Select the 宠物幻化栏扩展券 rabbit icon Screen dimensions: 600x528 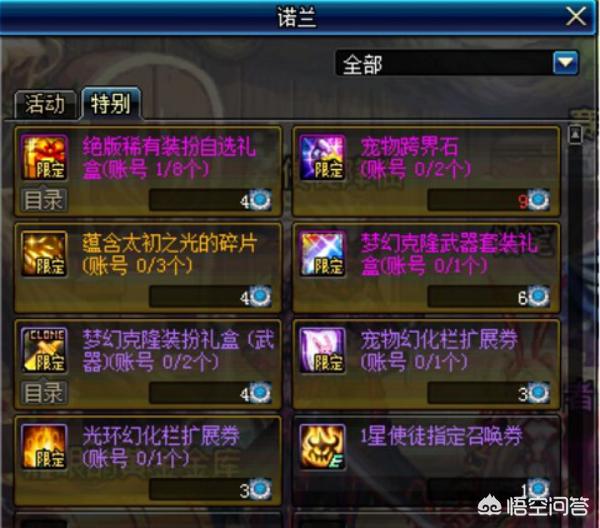point(322,350)
